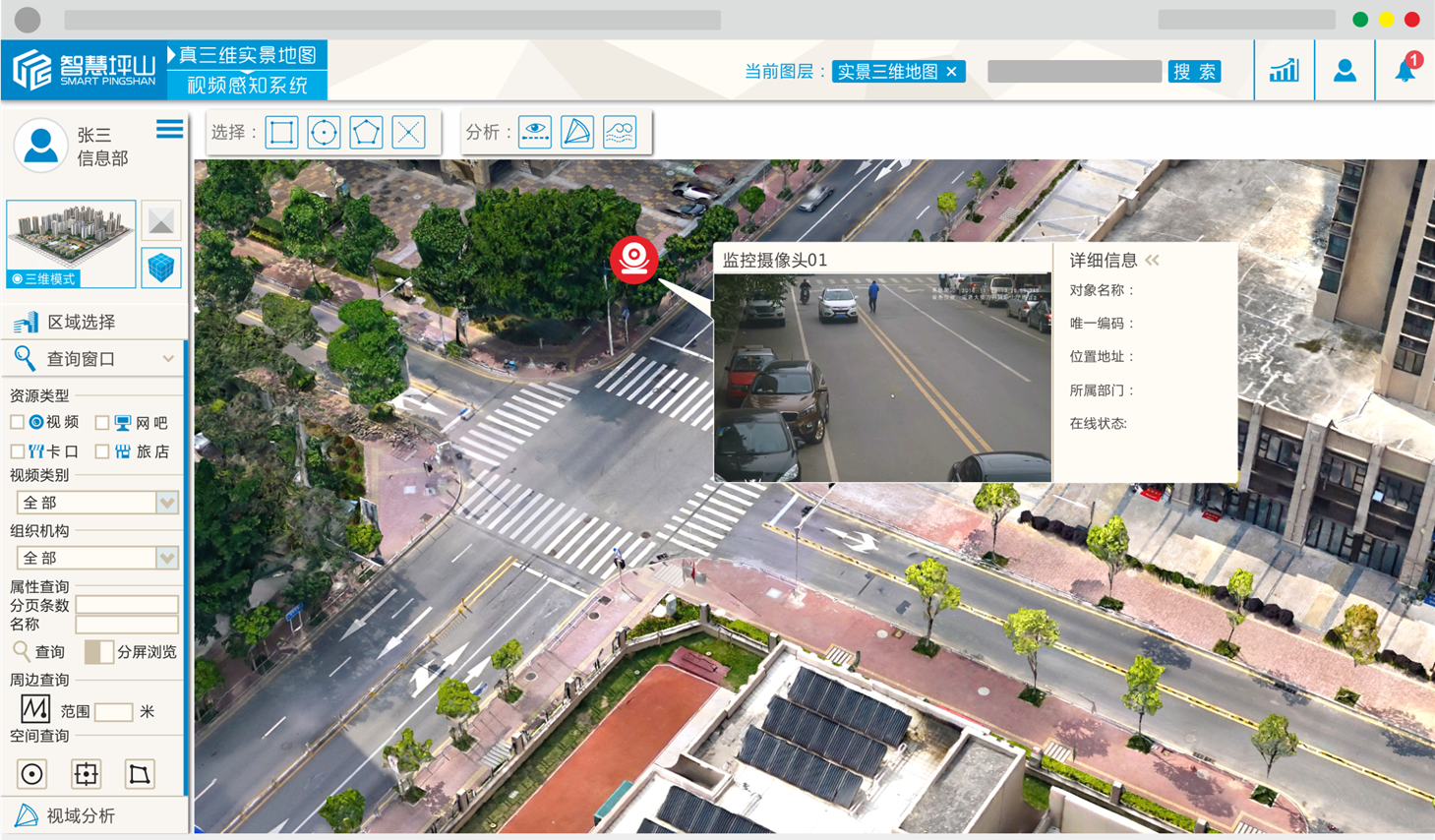Click the 名称 input field
The width and height of the screenshot is (1435, 840).
[127, 625]
